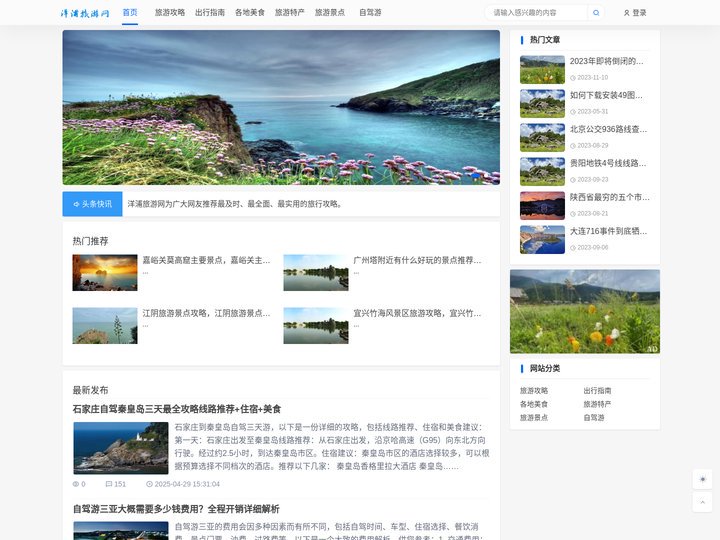
Task: Open article 石家庄自驾秦皇岛三天最全攻略线路推荐
Action: [x=177, y=409]
